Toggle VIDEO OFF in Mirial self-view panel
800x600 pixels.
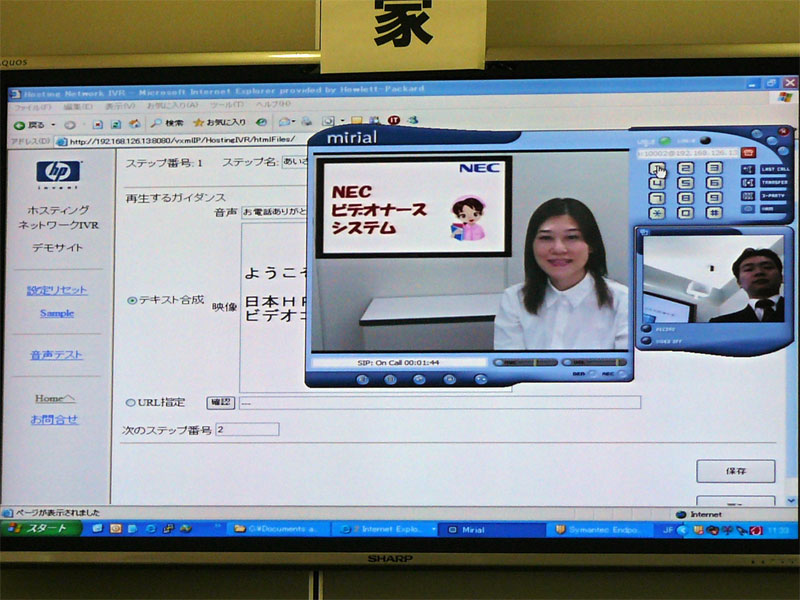(646, 341)
